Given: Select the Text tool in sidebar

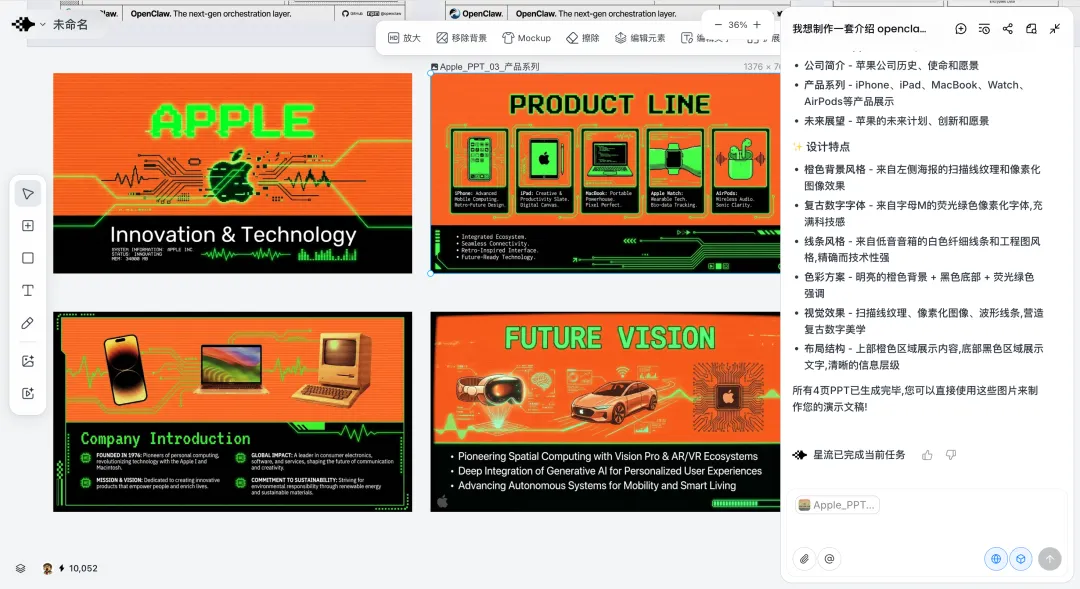Looking at the screenshot, I should point(28,291).
